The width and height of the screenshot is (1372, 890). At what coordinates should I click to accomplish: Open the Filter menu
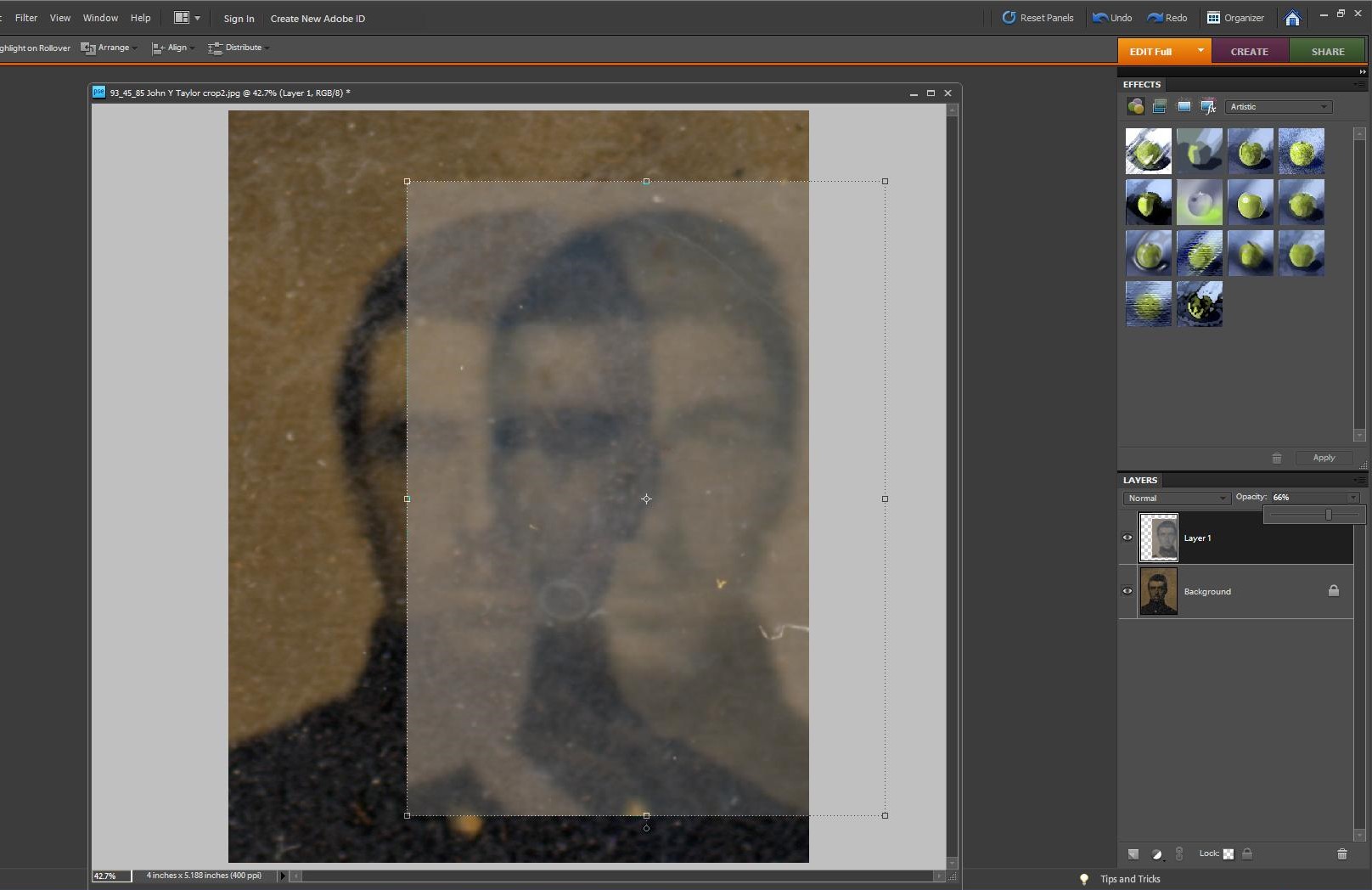point(26,18)
